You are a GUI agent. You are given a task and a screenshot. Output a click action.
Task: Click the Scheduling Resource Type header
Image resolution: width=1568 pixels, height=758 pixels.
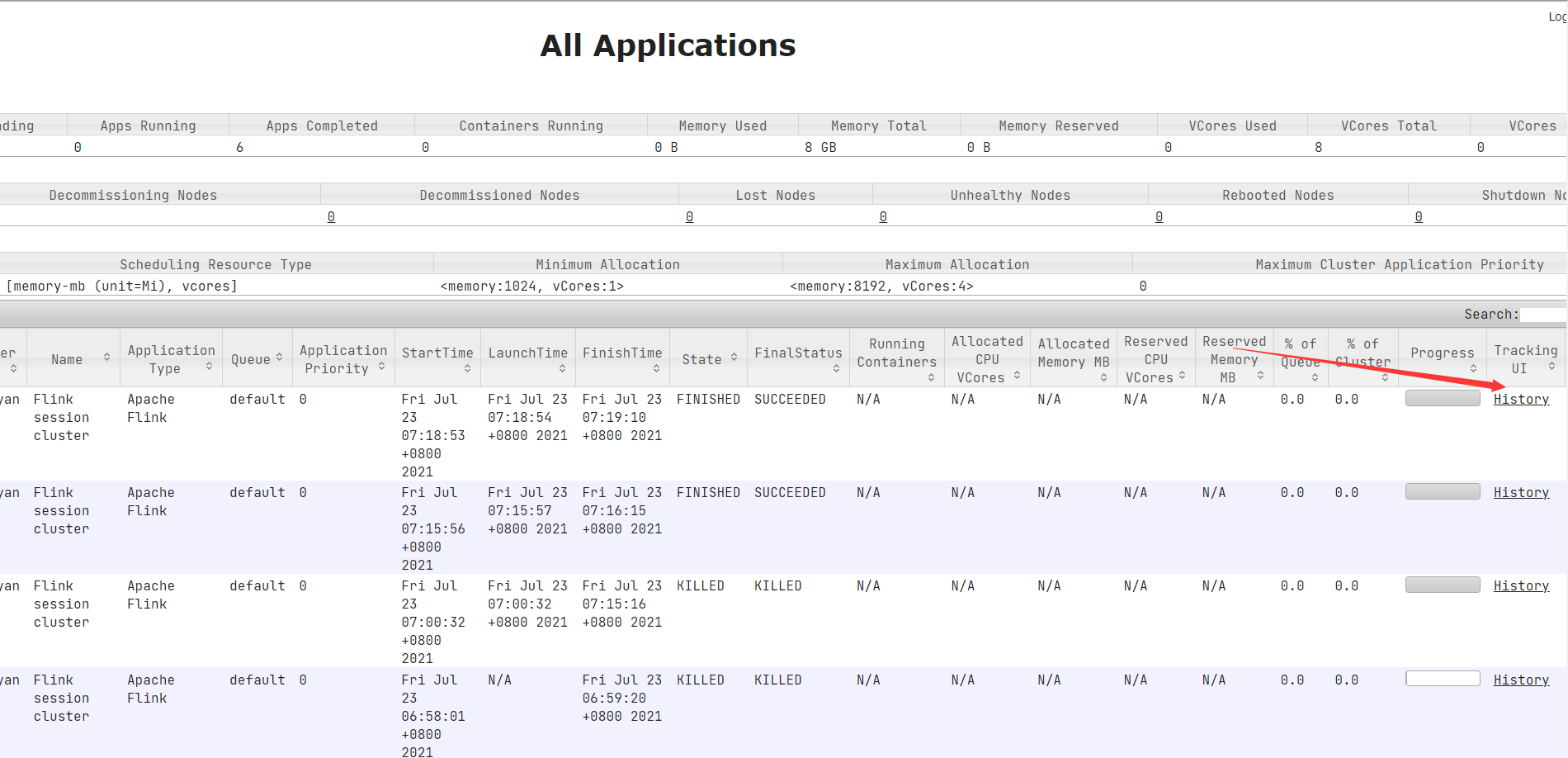215,264
